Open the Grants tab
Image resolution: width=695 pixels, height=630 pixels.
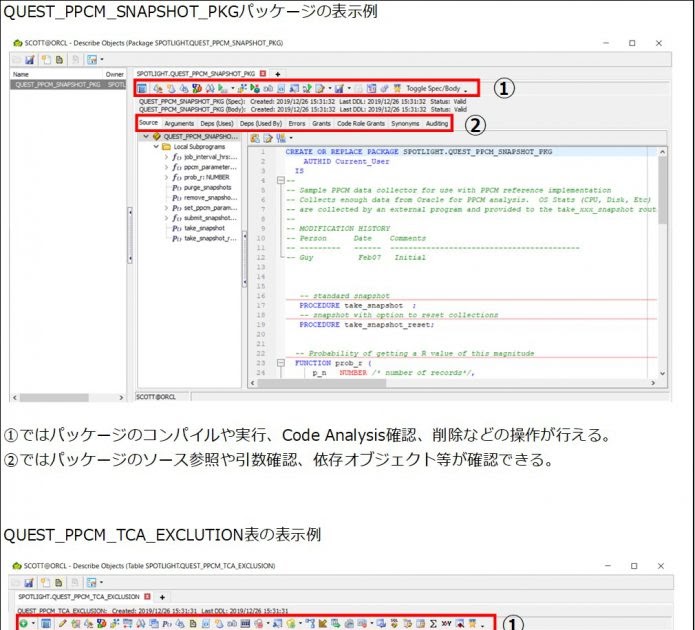pos(321,123)
